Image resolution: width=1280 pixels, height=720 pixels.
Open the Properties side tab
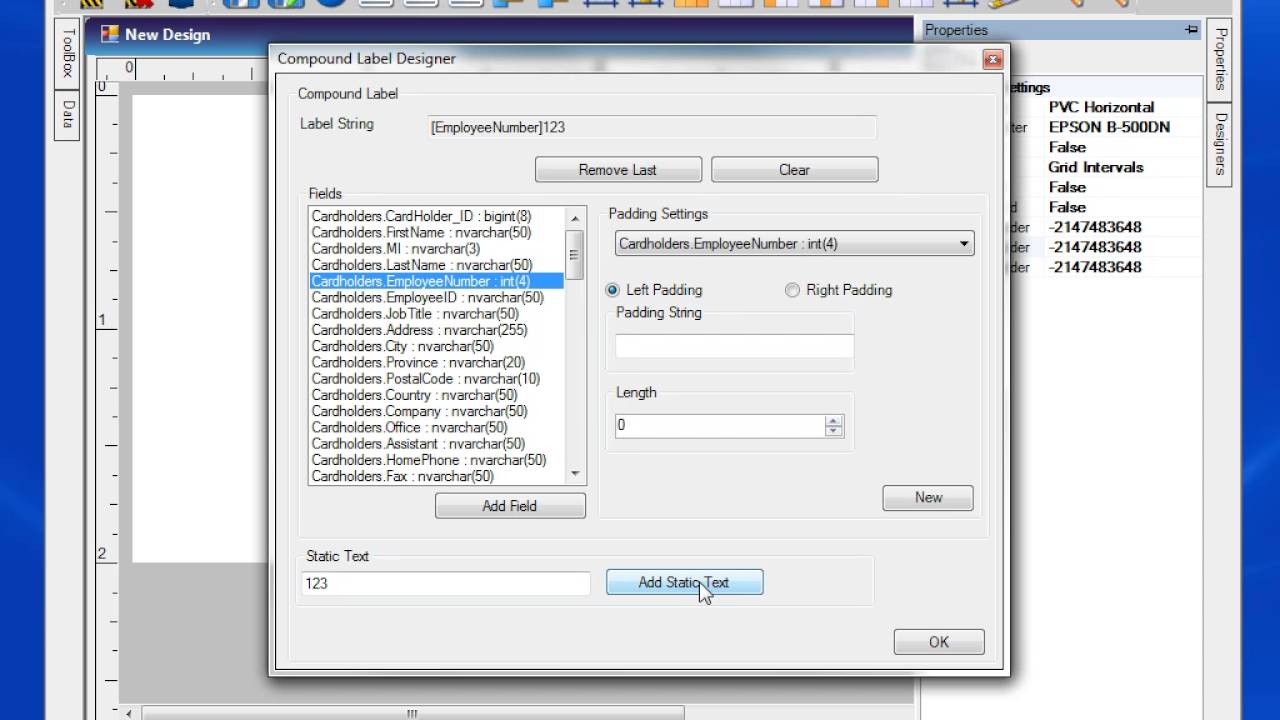[1220, 60]
